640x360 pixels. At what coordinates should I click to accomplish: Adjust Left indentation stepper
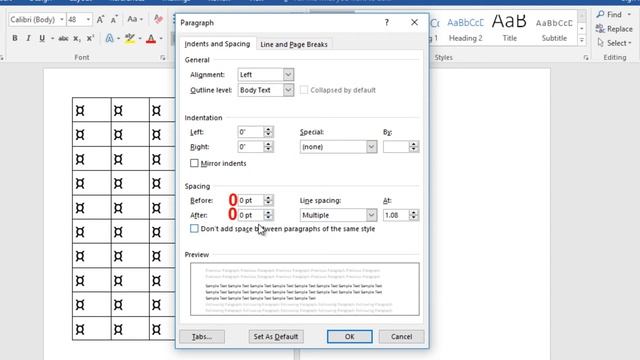point(268,132)
